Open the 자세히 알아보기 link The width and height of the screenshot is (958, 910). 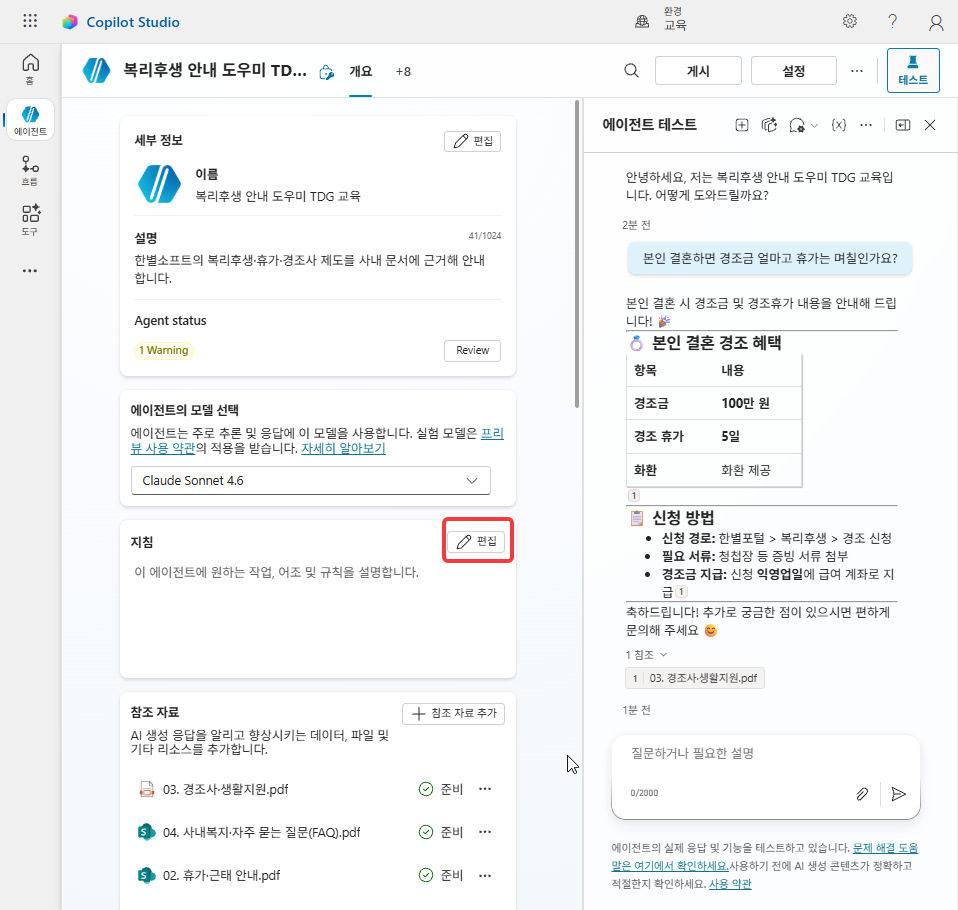pyautogui.click(x=343, y=448)
